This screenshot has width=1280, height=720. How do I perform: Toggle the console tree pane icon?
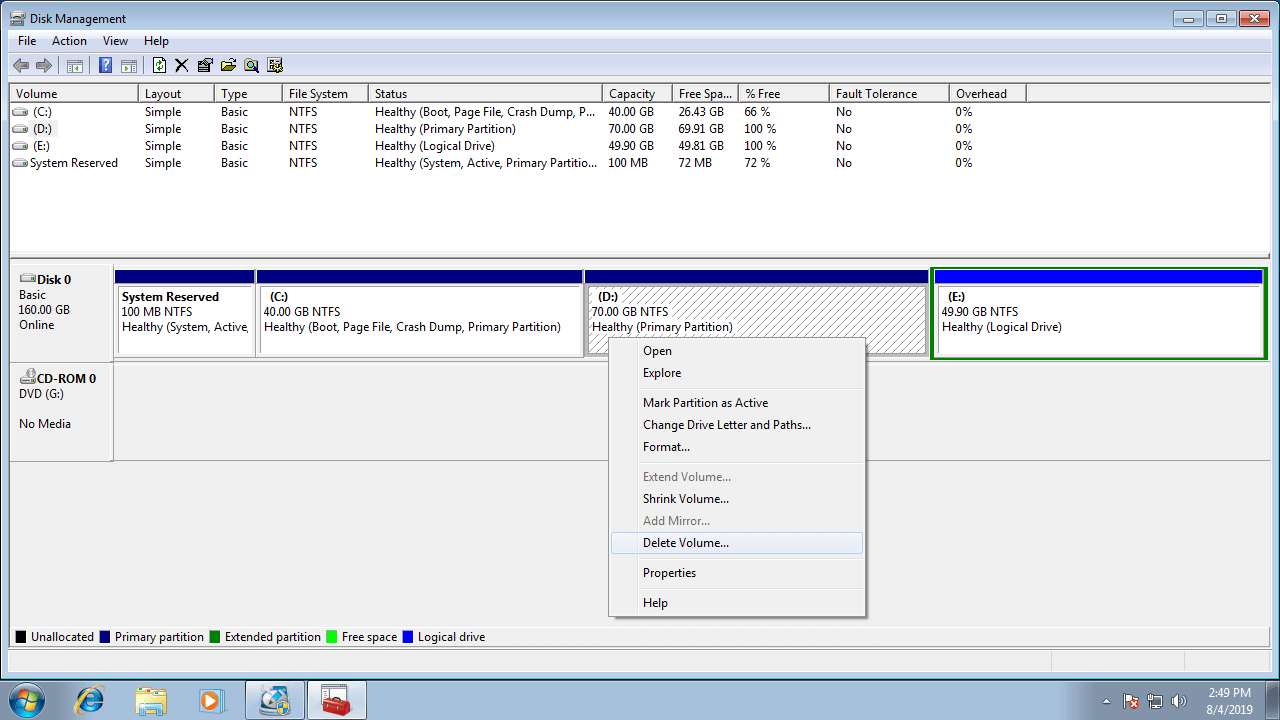tap(74, 66)
